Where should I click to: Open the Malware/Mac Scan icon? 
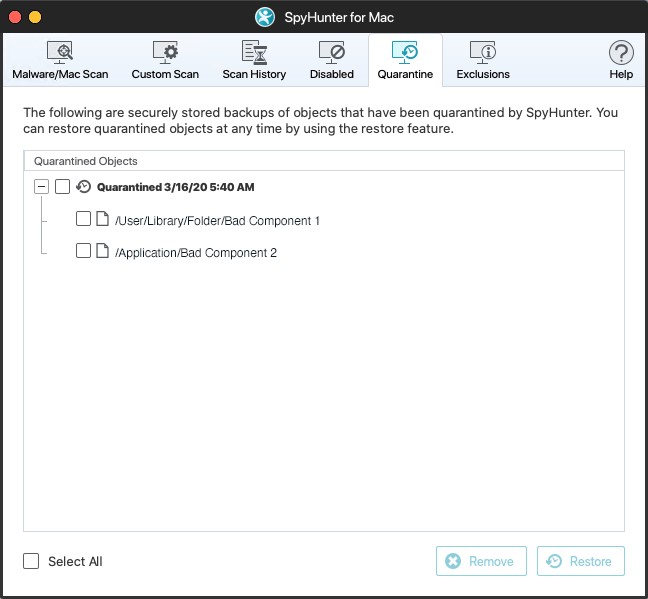[60, 53]
